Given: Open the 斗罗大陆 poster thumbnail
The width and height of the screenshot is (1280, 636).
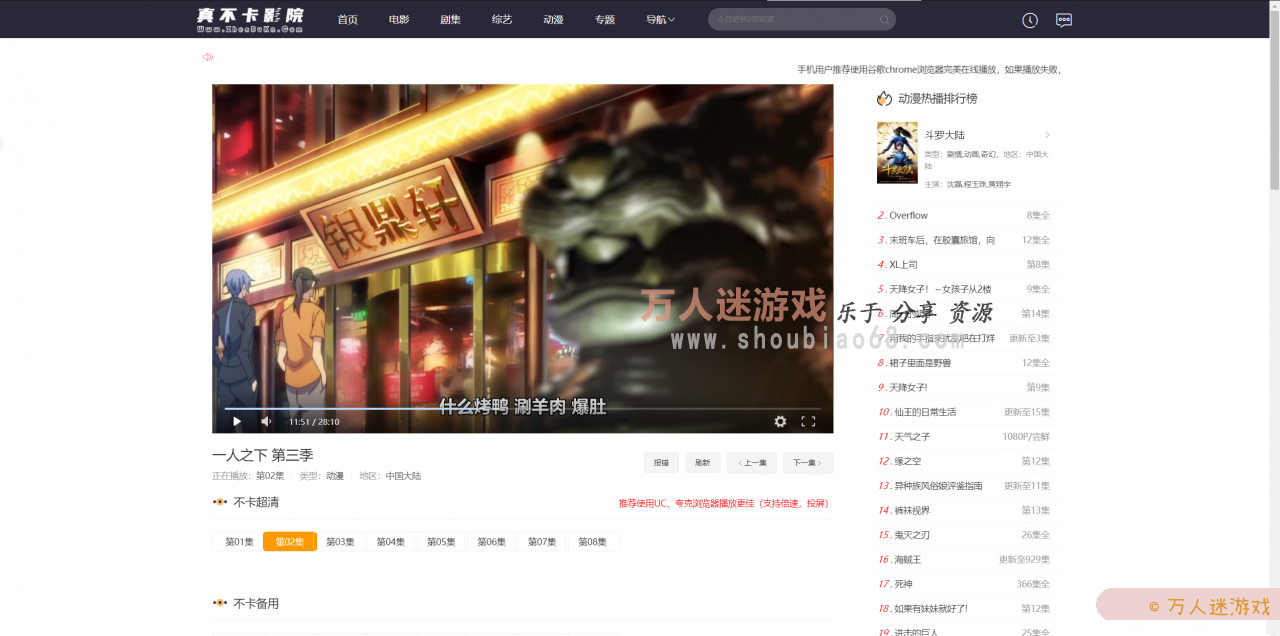Looking at the screenshot, I should click(897, 153).
